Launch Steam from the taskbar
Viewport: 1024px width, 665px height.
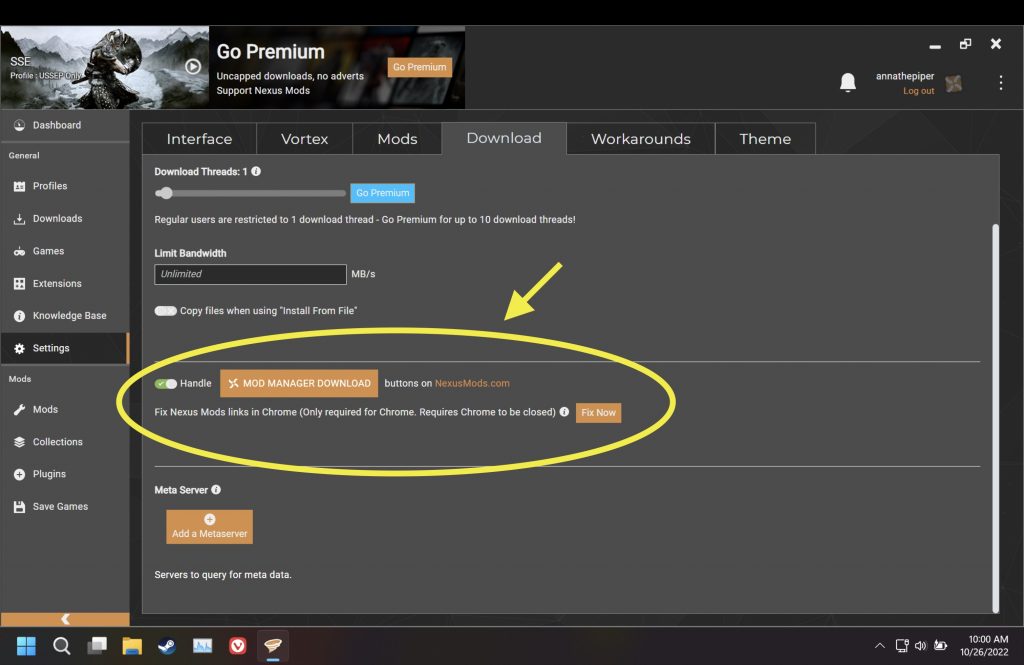pos(167,646)
